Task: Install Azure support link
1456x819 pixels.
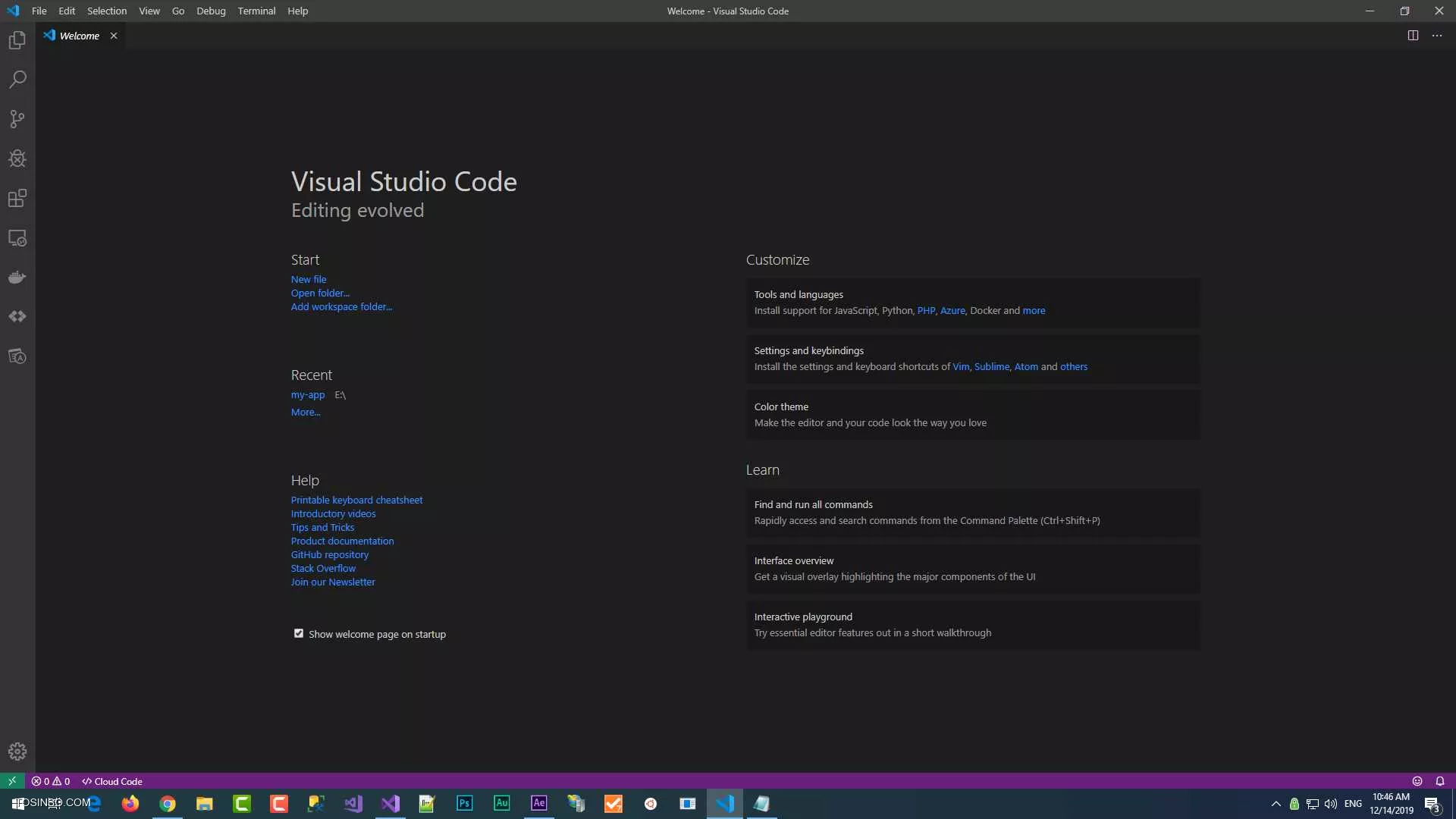Action: tap(952, 311)
